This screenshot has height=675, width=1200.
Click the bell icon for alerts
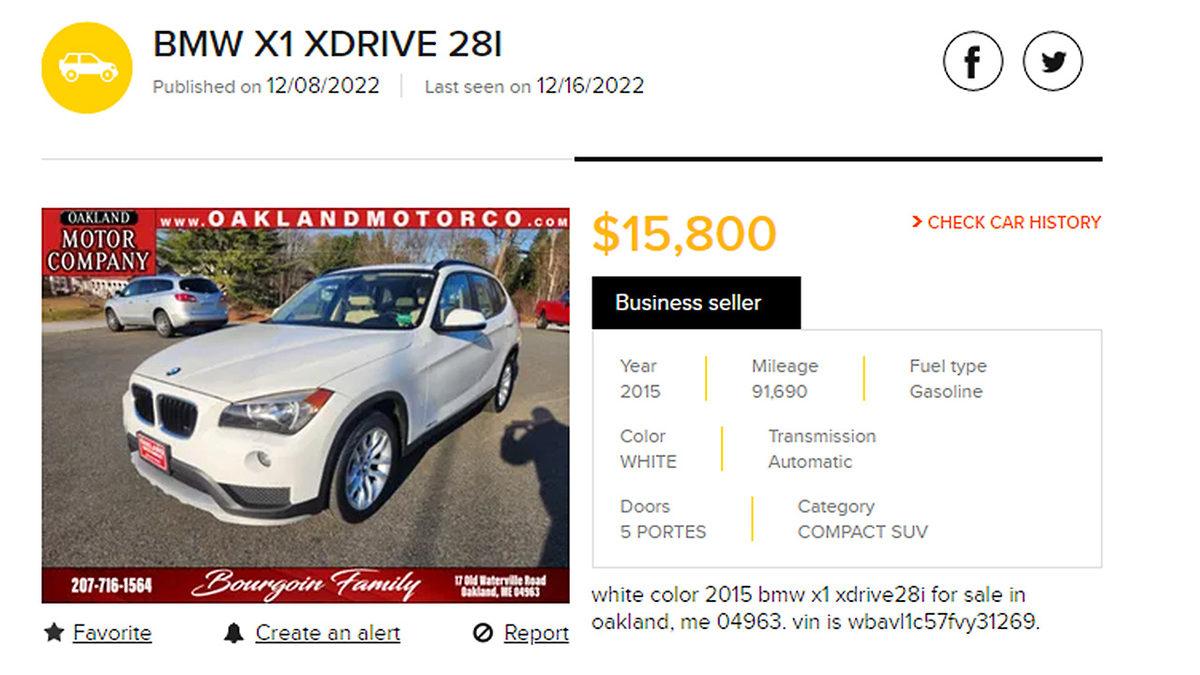tap(234, 633)
